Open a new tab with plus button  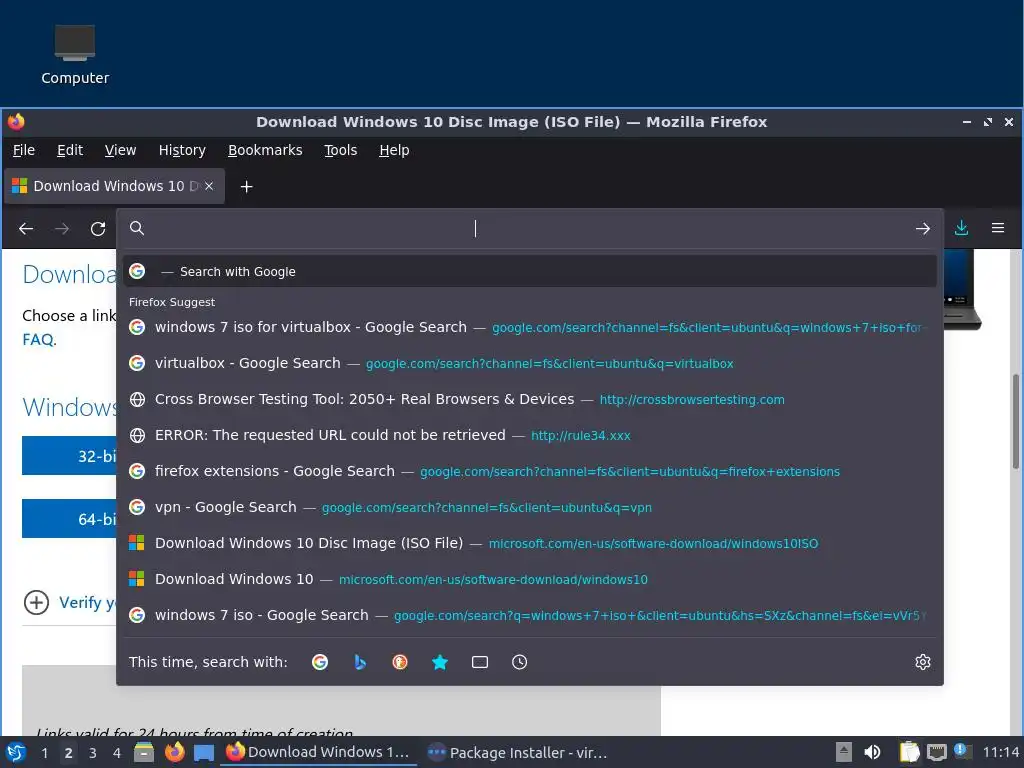click(x=246, y=187)
